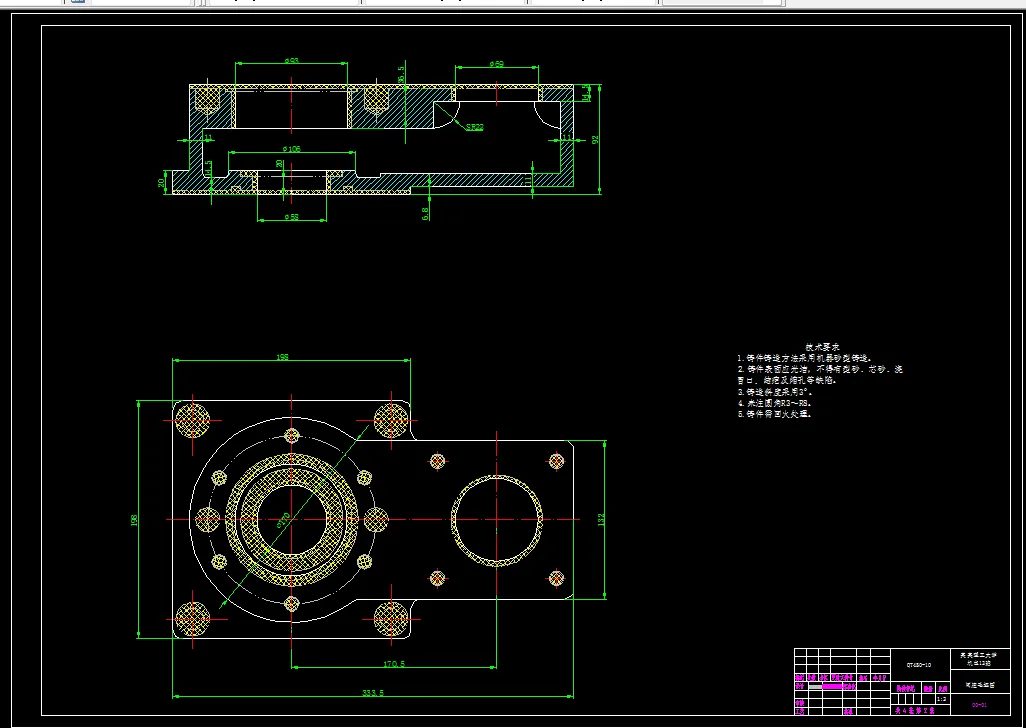The width and height of the screenshot is (1026, 728).
Task: Click the 00-01 drawing number cell
Action: [x=980, y=705]
